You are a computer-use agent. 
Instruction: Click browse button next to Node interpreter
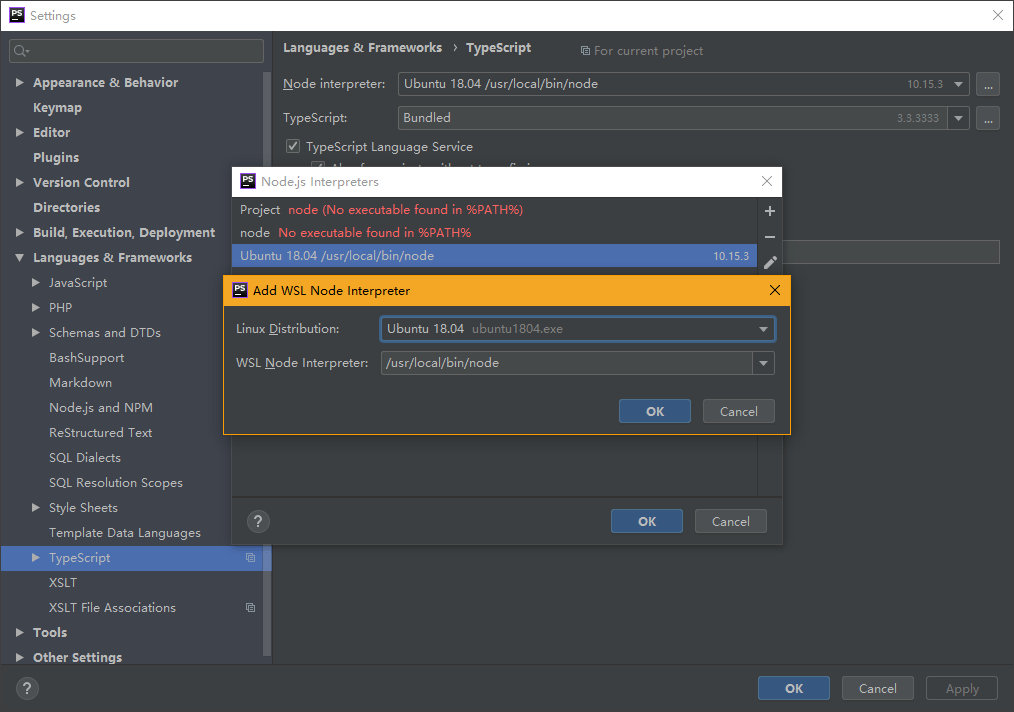point(987,84)
